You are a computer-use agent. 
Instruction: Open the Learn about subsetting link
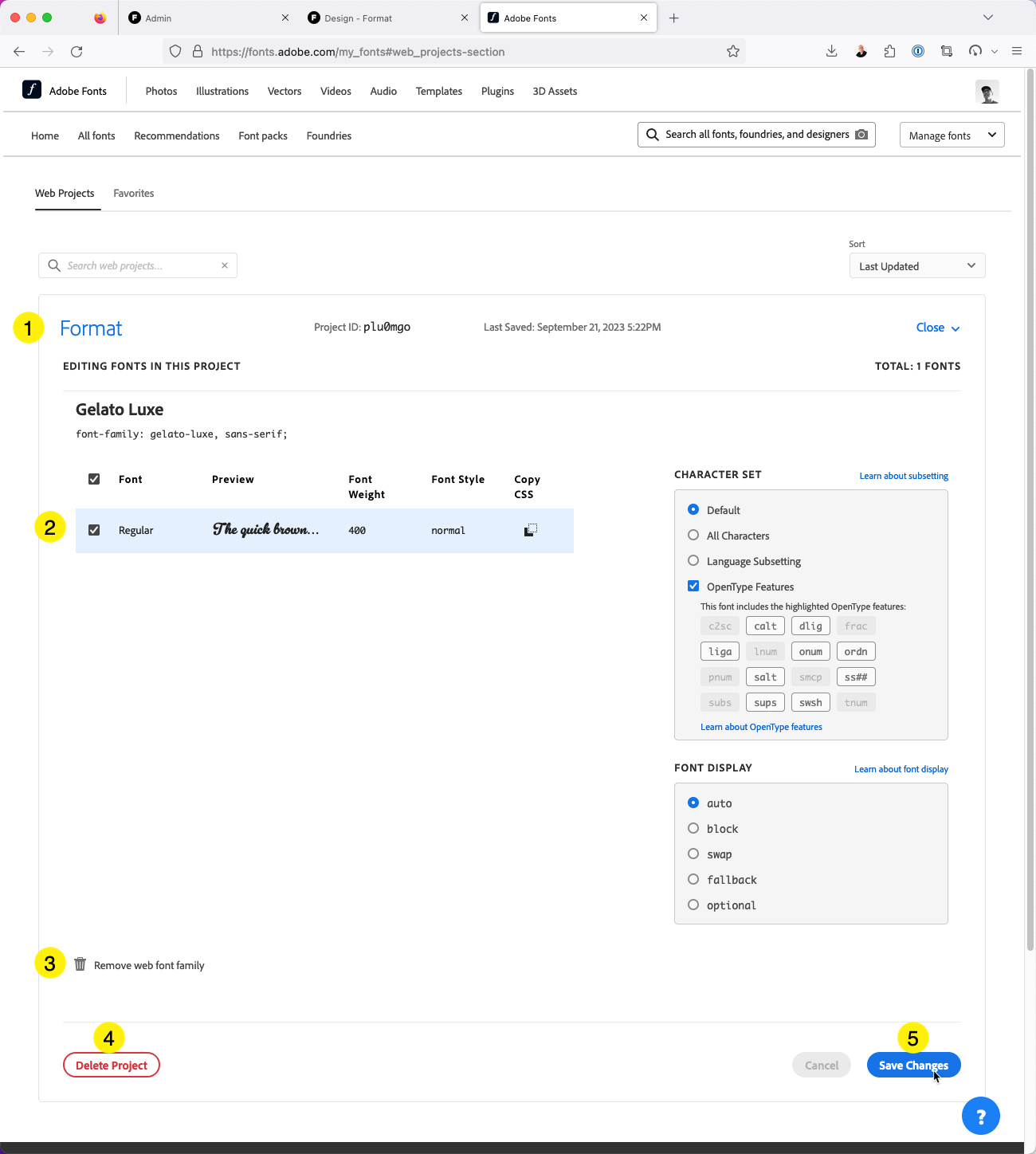[904, 476]
